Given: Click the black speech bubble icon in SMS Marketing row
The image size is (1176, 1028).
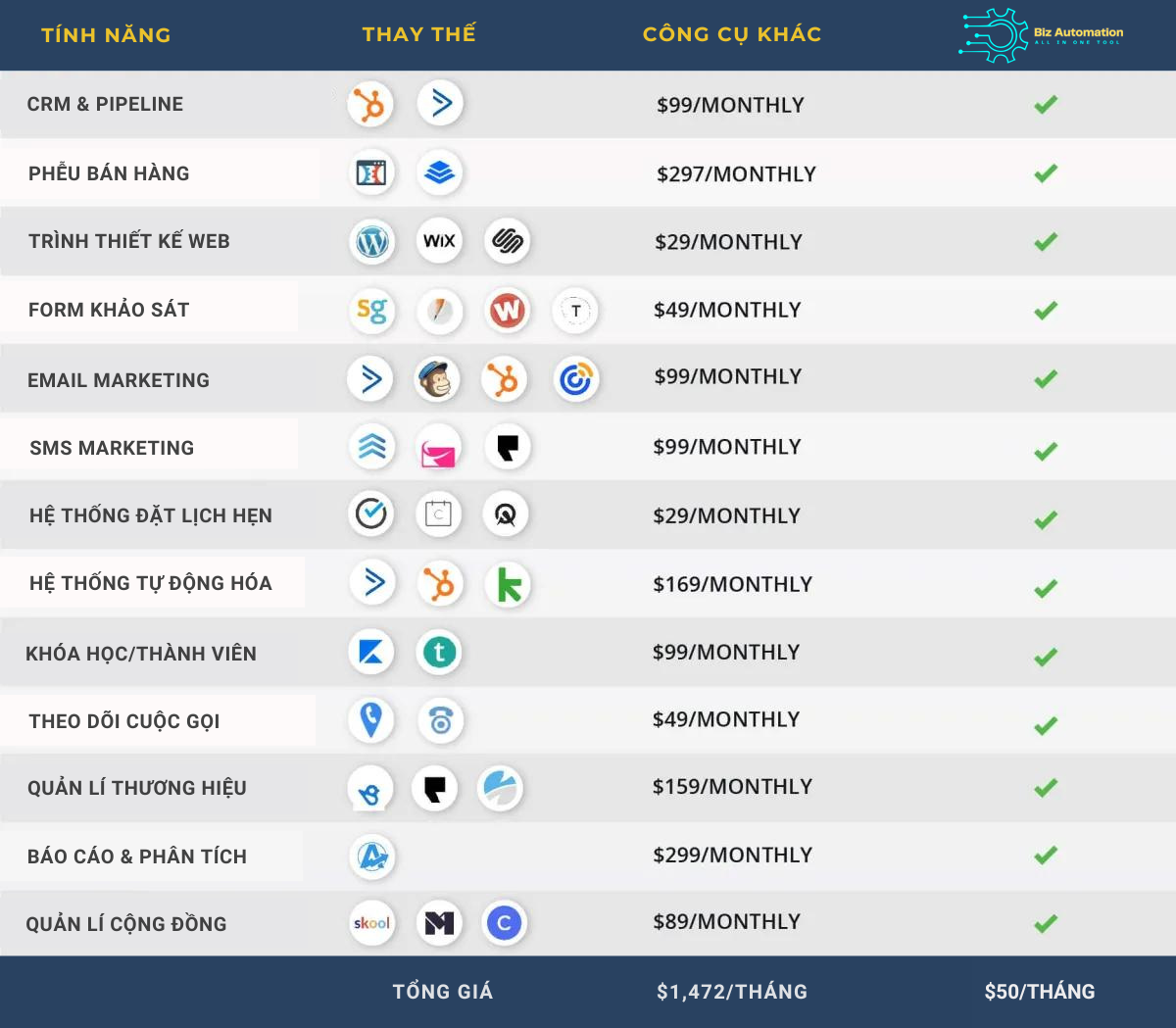Looking at the screenshot, I should pyautogui.click(x=508, y=447).
